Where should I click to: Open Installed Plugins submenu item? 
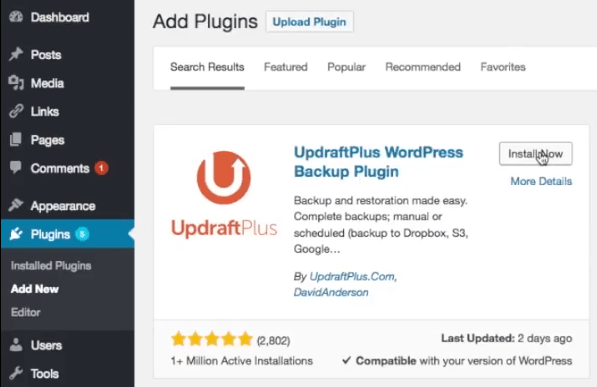coord(51,265)
